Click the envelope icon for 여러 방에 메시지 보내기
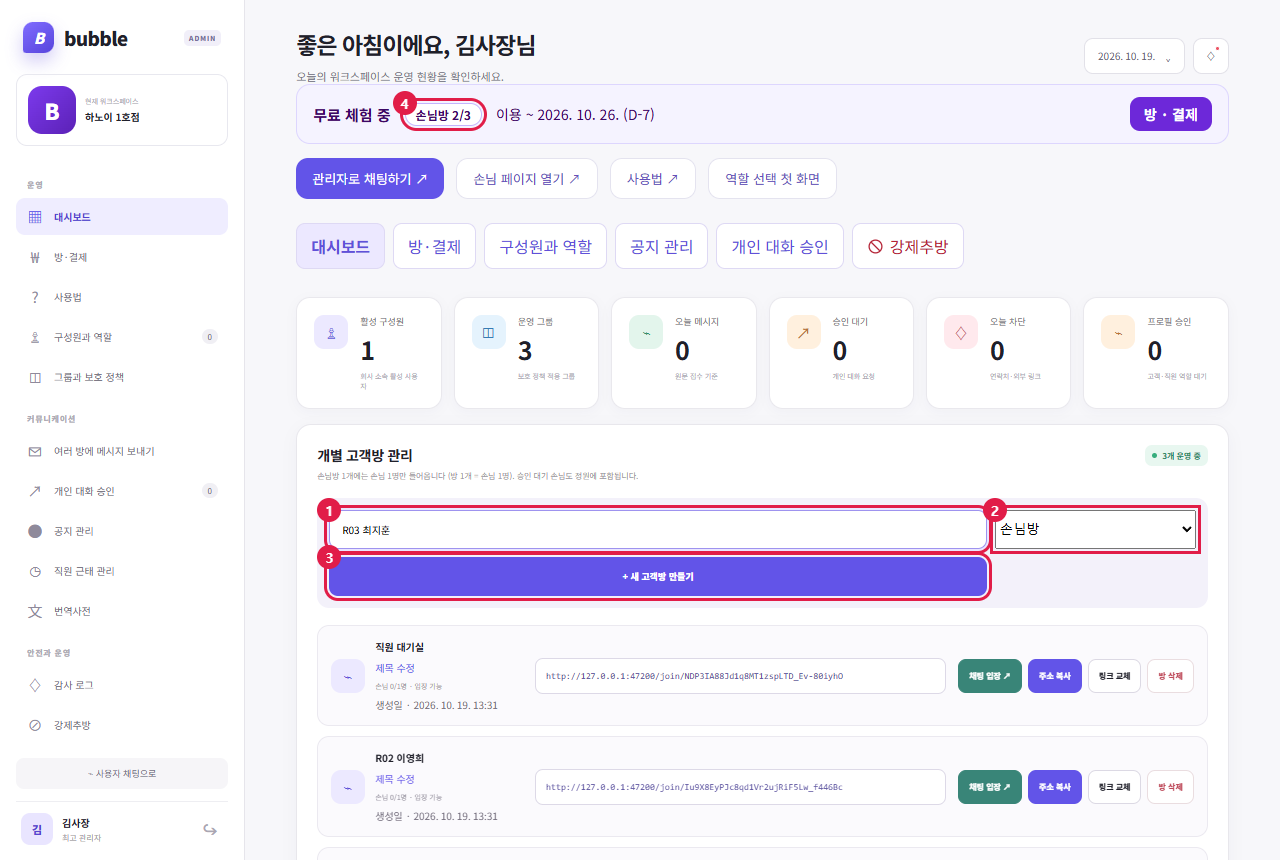 pos(35,451)
